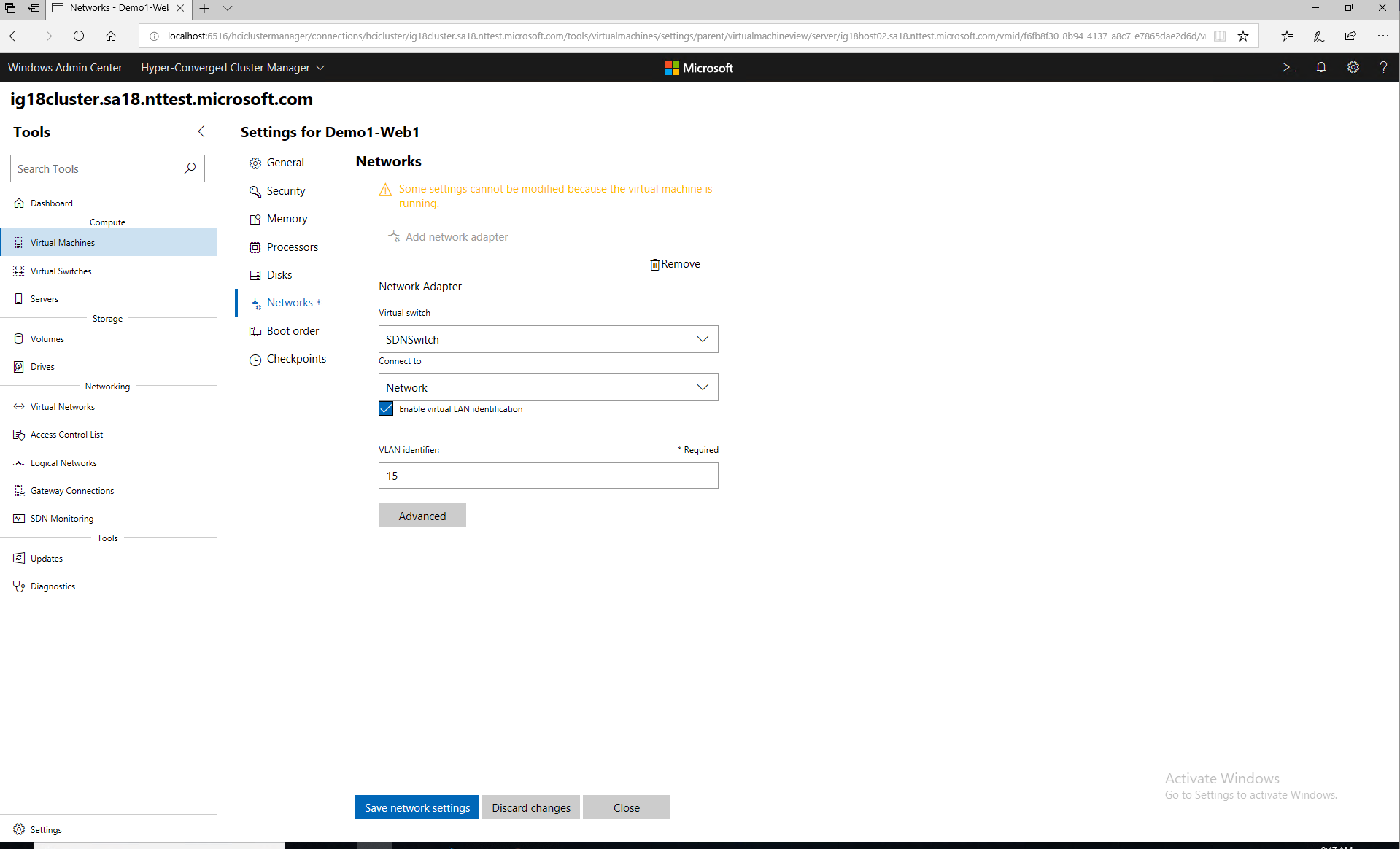Image resolution: width=1400 pixels, height=849 pixels.
Task: Remove the network adapter
Action: [675, 264]
